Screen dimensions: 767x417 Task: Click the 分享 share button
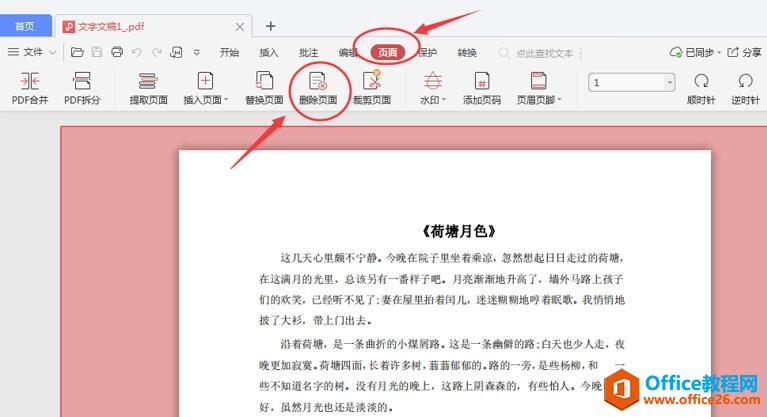click(x=744, y=52)
